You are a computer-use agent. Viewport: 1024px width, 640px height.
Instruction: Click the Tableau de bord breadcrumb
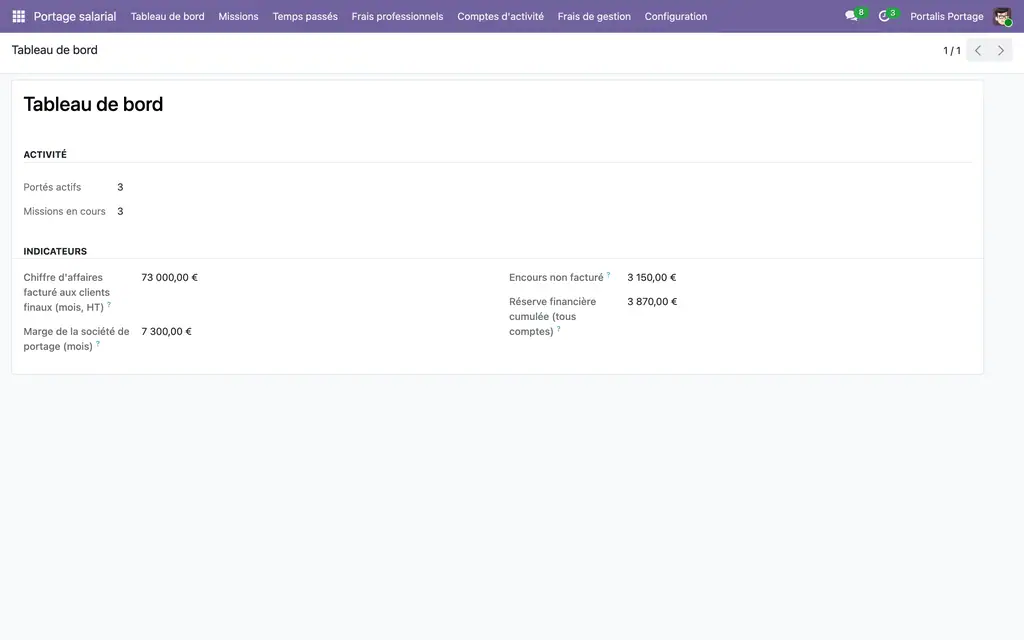pyautogui.click(x=55, y=50)
